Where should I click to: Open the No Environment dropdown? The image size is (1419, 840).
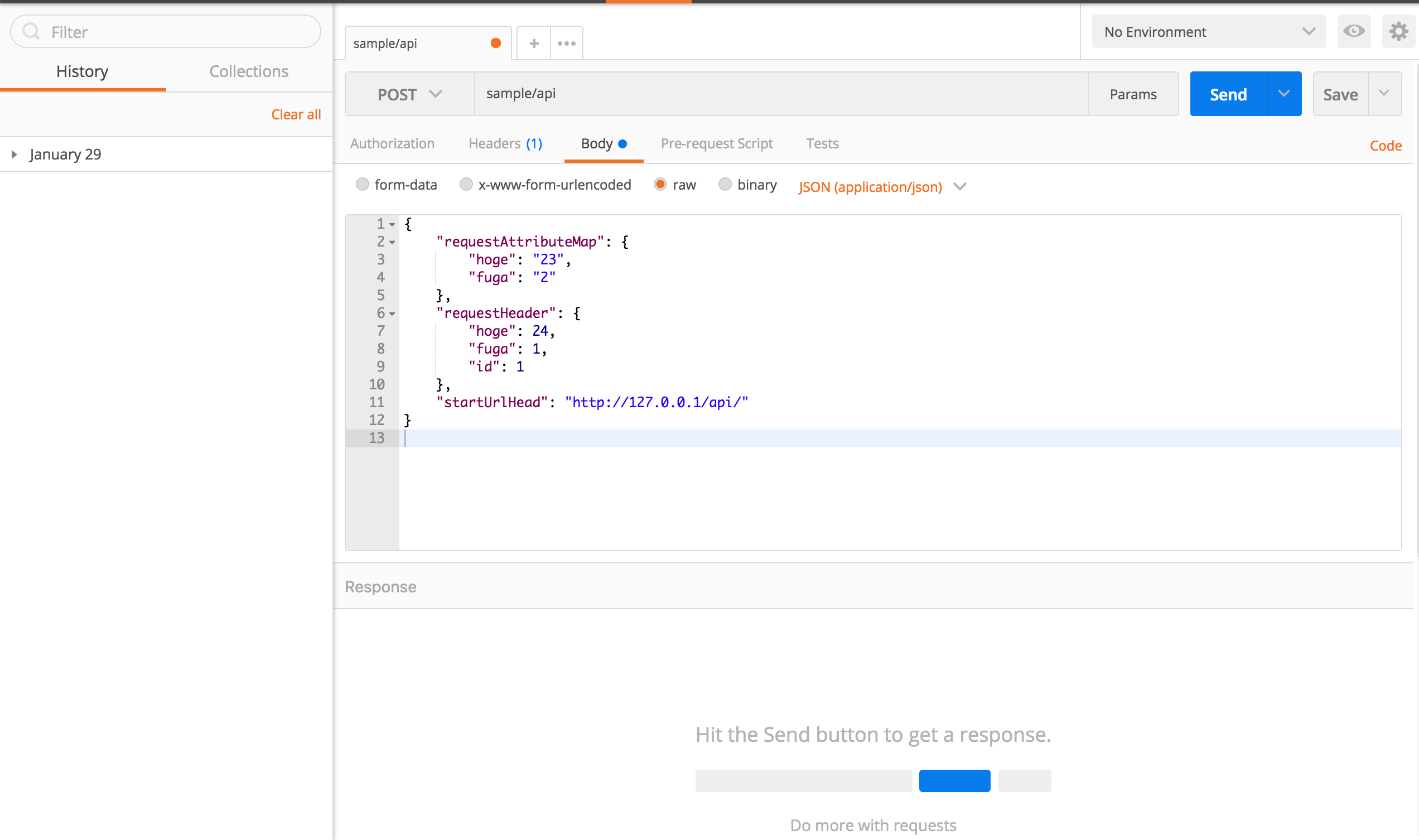tap(1209, 32)
